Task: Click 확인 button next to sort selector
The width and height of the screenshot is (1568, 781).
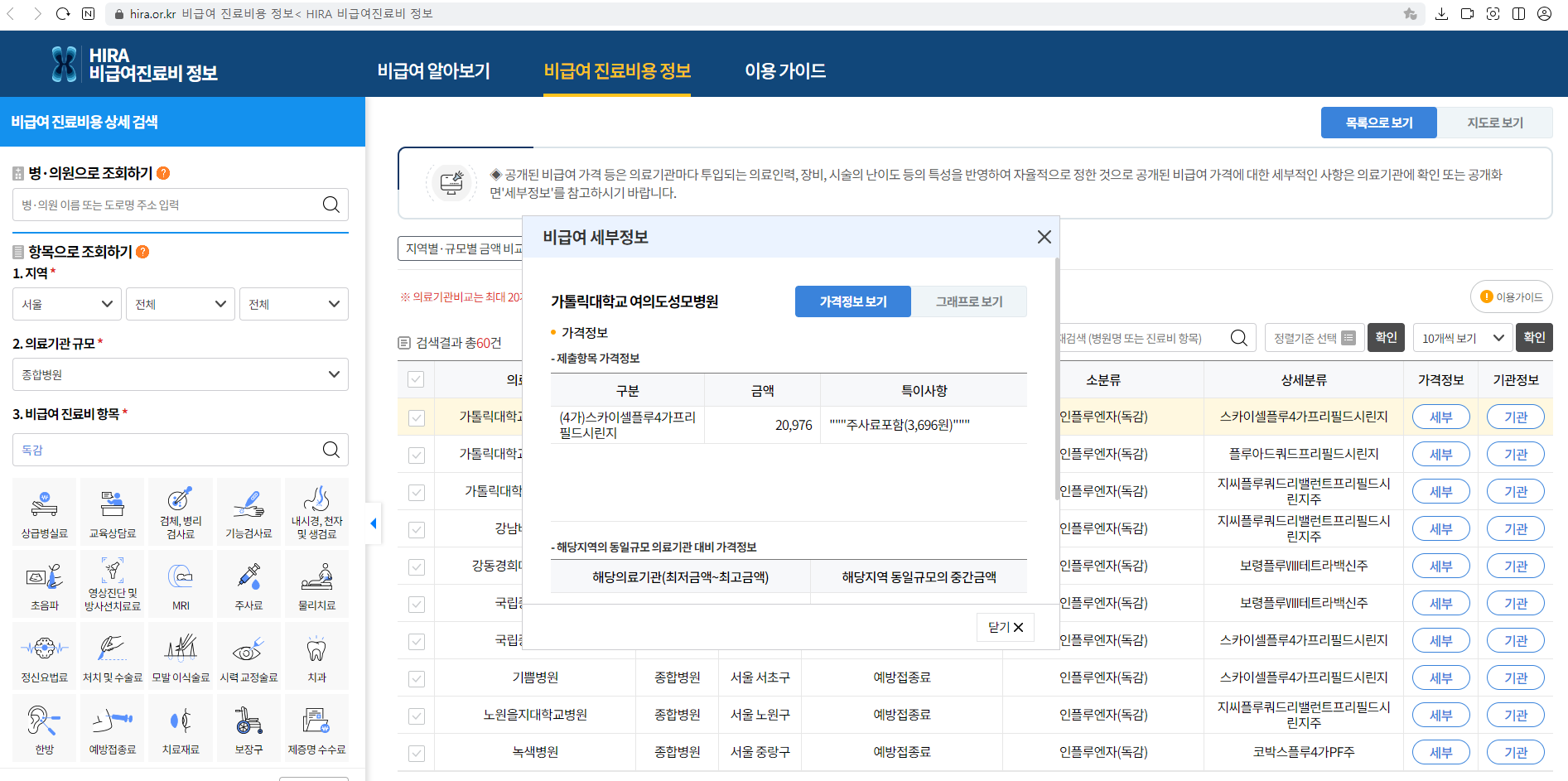Action: point(1386,337)
